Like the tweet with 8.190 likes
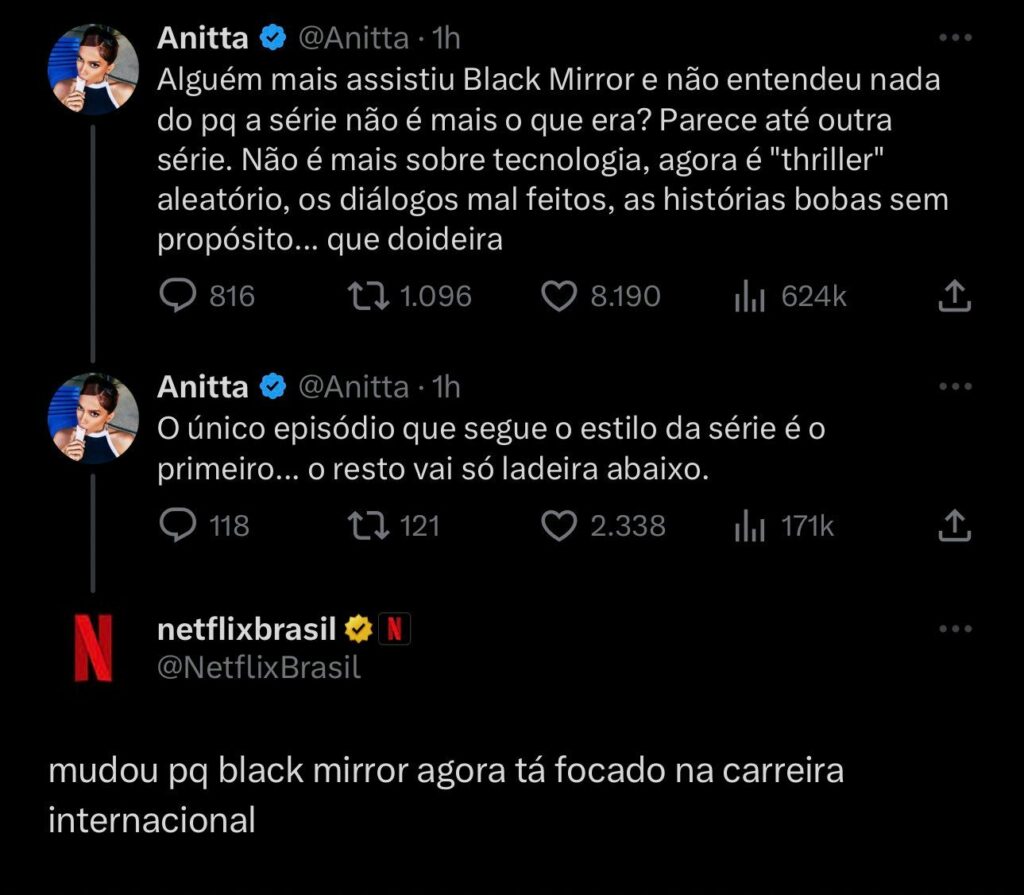This screenshot has width=1024, height=895. pyautogui.click(x=558, y=296)
